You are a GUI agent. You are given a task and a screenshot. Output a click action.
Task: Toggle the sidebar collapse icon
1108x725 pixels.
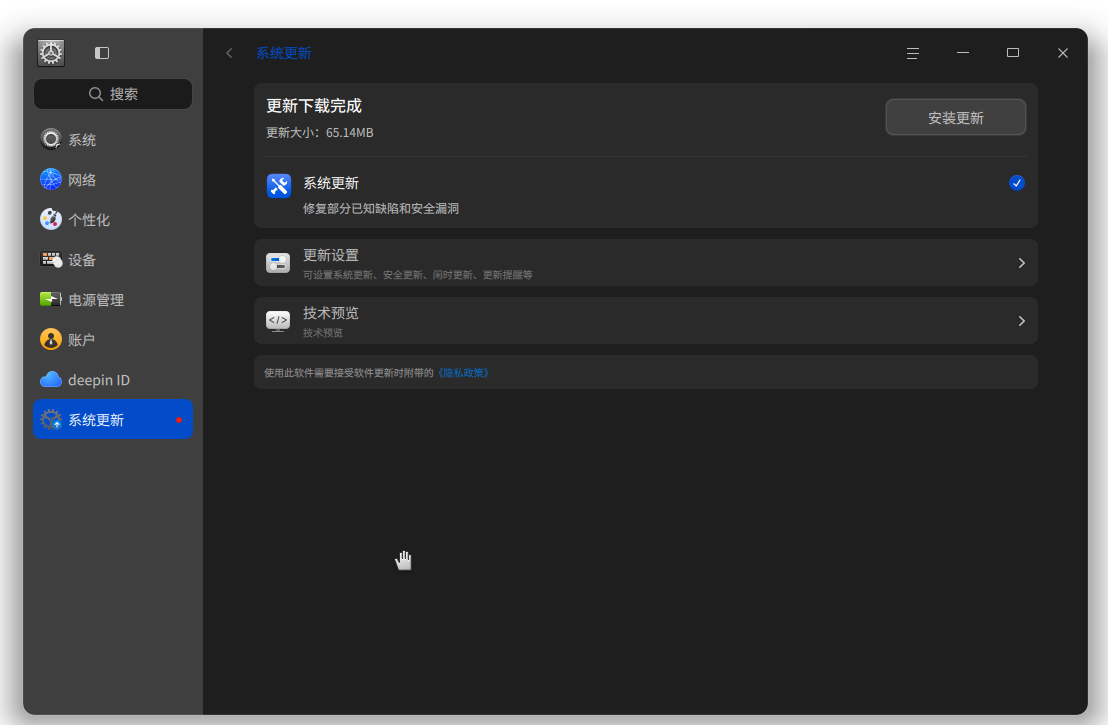[x=102, y=53]
